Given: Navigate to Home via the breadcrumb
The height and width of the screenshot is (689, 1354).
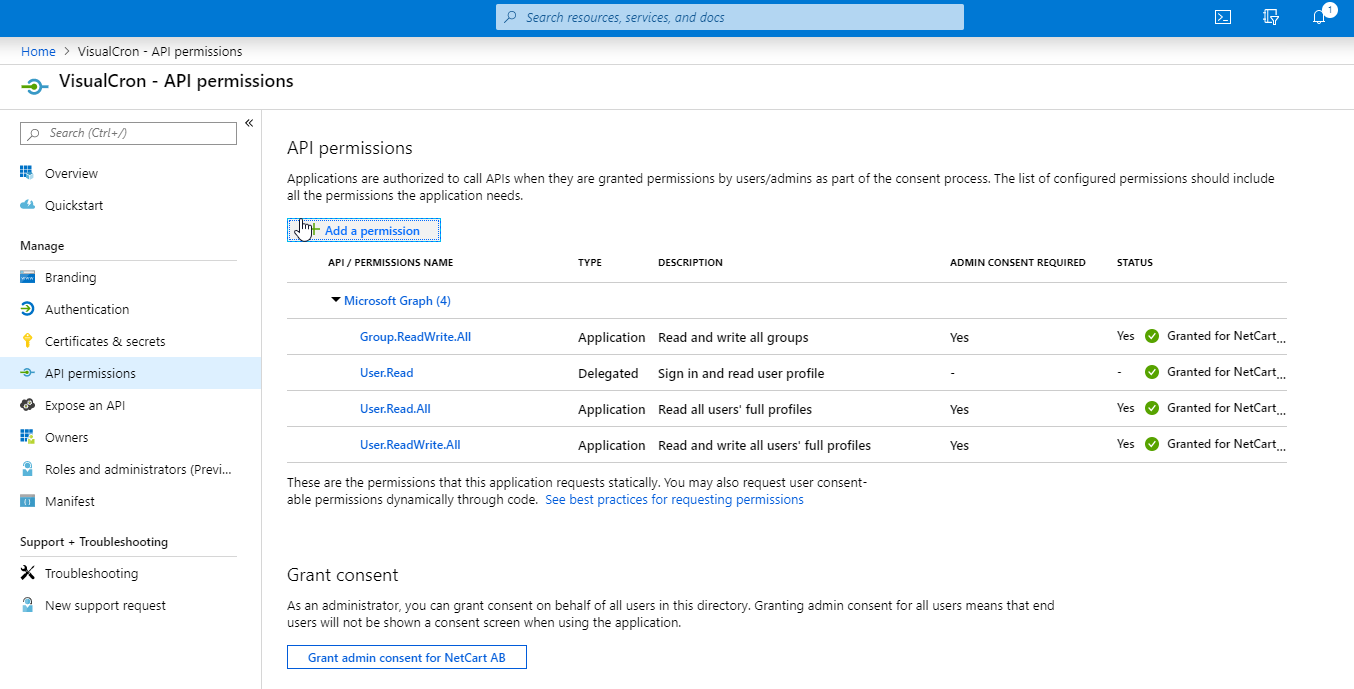Looking at the screenshot, I should (38, 51).
